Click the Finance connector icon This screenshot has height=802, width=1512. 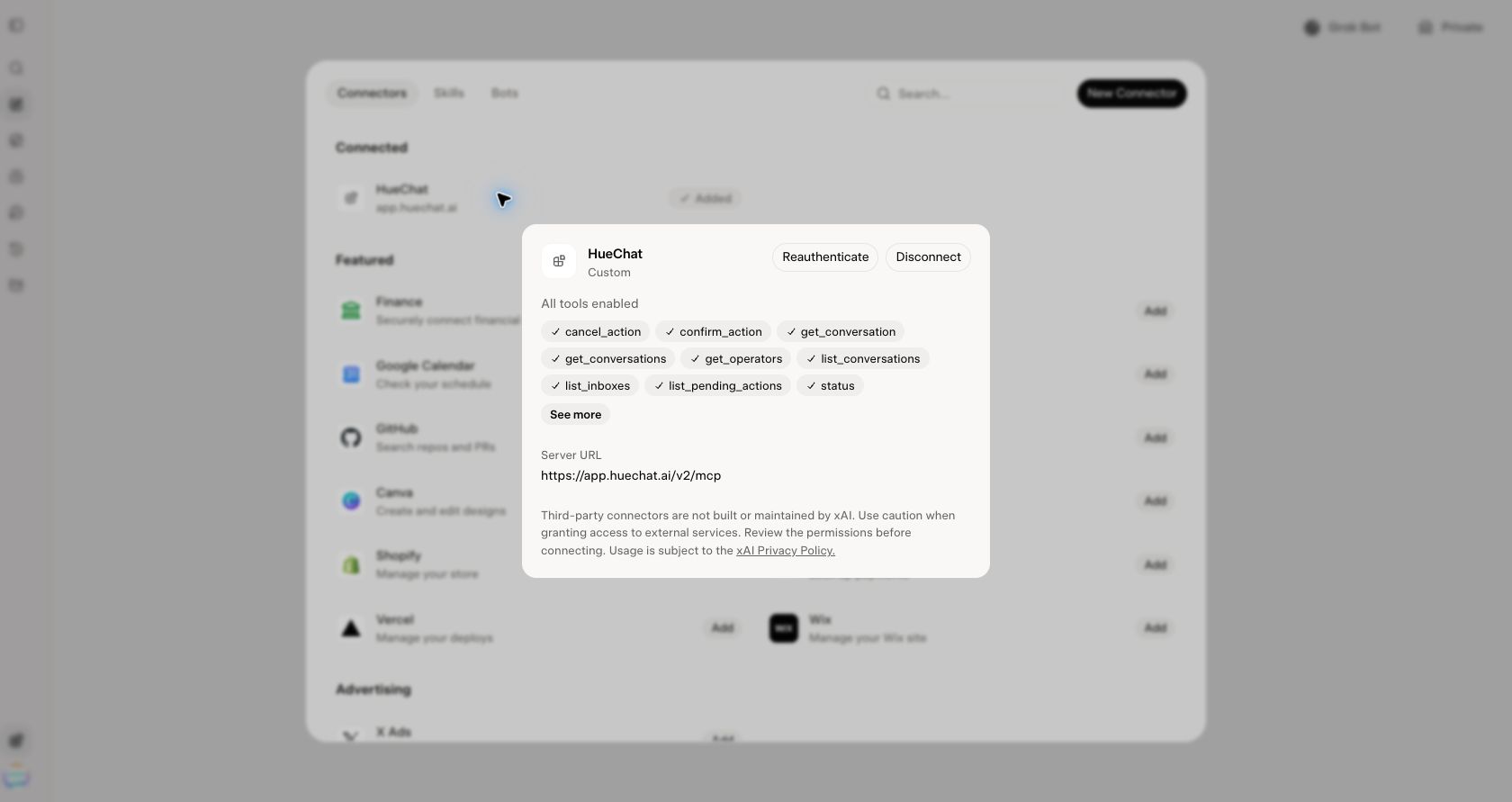(351, 311)
